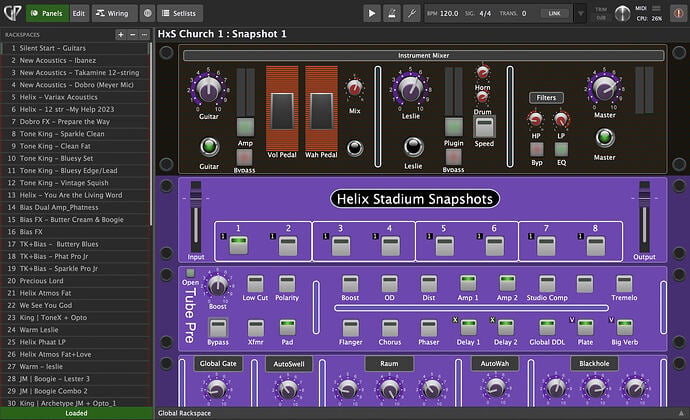Toggle the Chorus switch

[x=390, y=328]
